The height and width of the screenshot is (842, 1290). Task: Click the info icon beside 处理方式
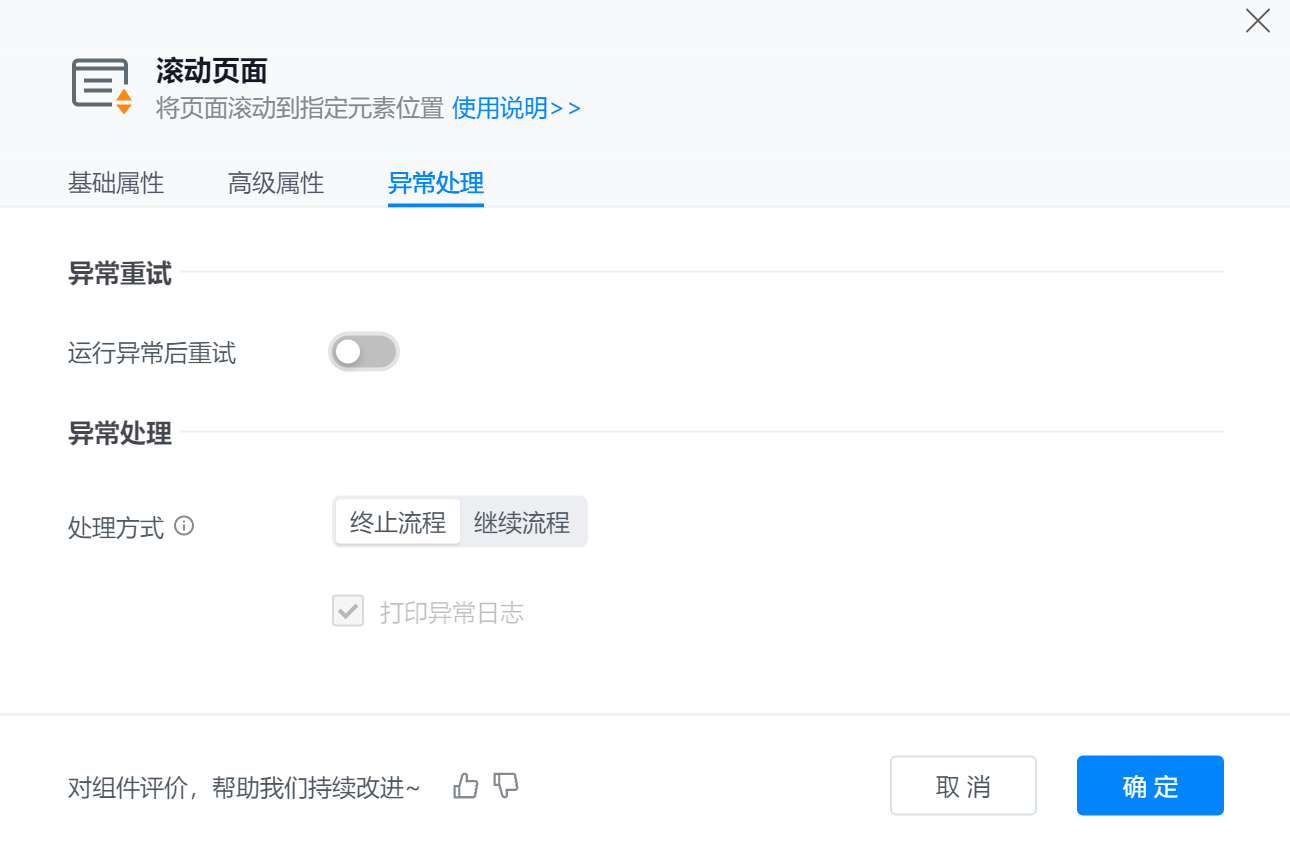184,525
